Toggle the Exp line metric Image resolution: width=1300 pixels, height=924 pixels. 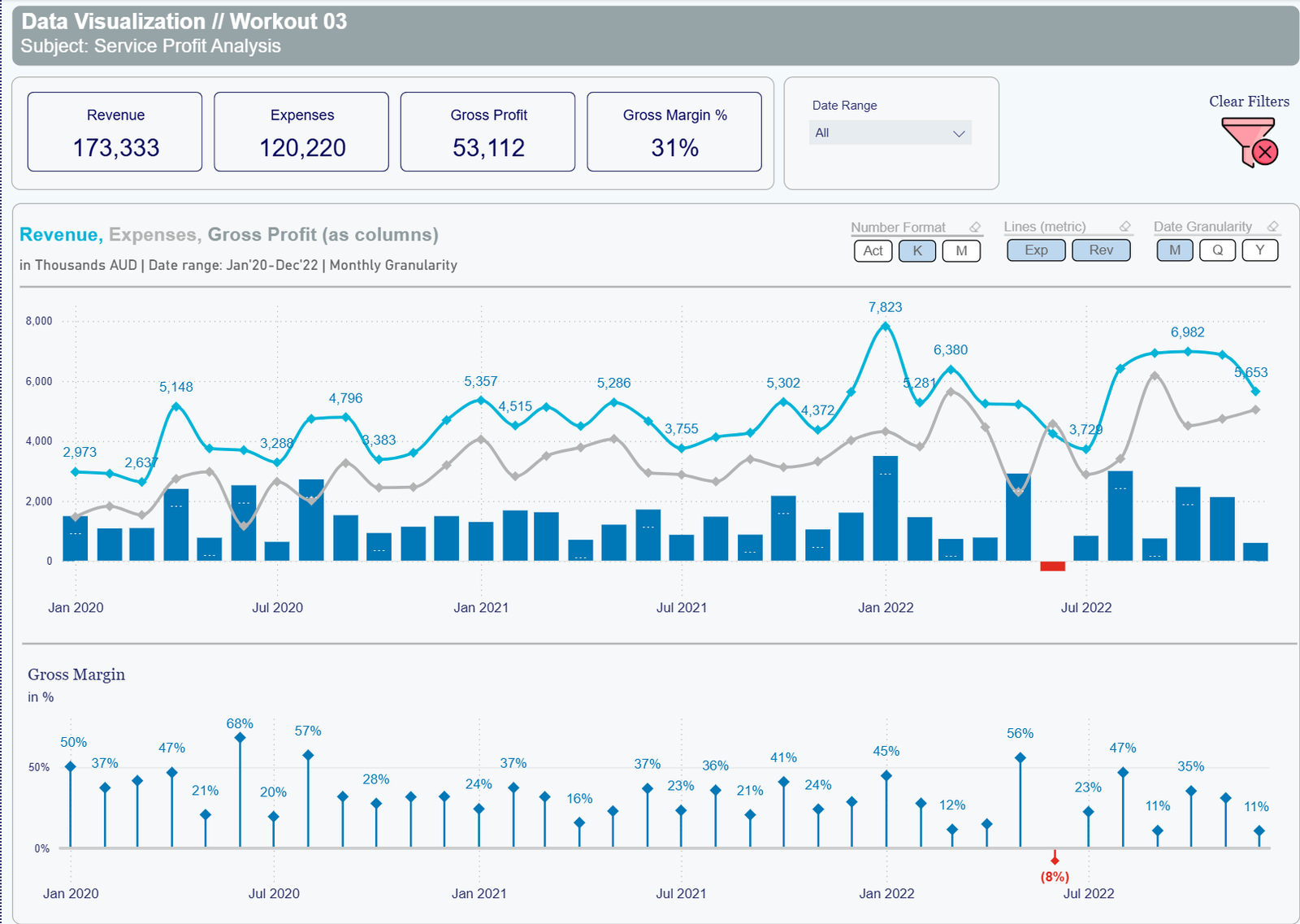pos(1036,250)
